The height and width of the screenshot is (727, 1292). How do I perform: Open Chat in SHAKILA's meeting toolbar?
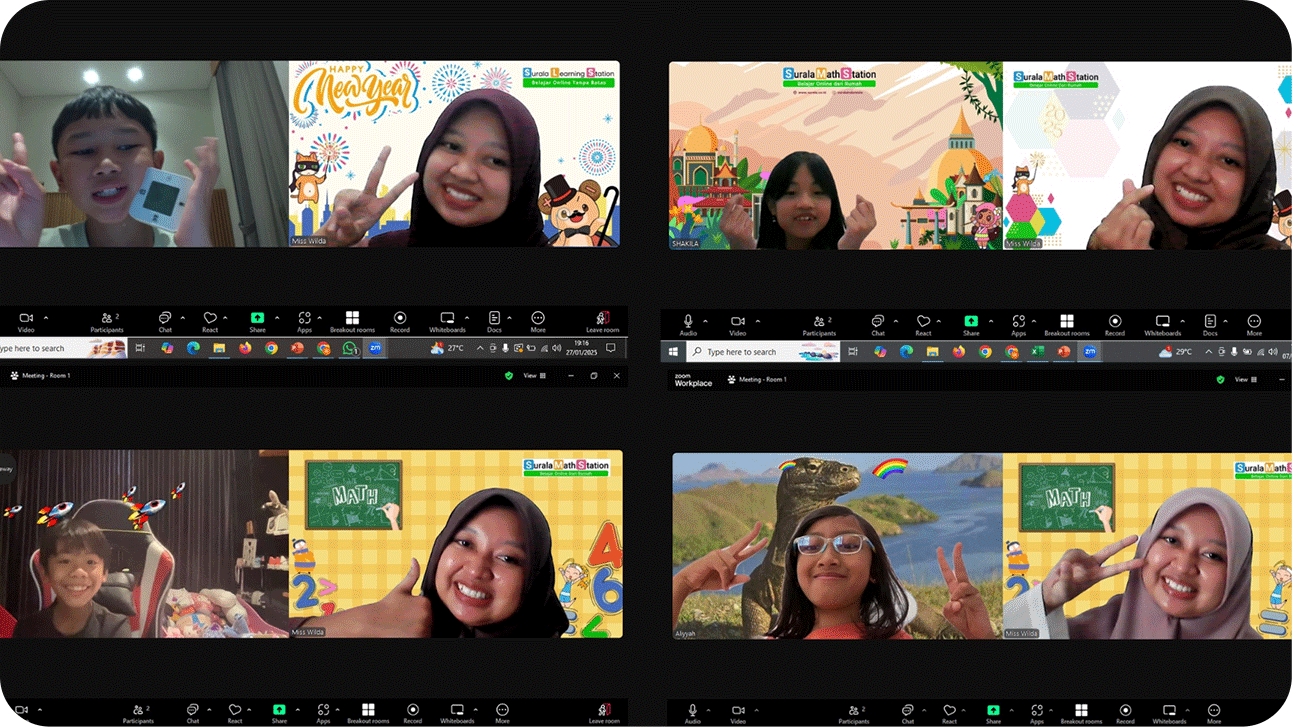(877, 324)
